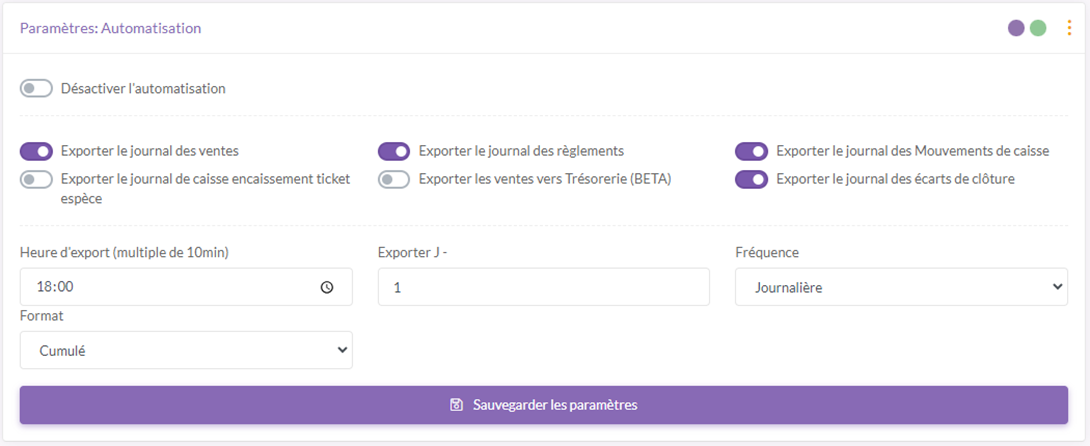The height and width of the screenshot is (446, 1090).
Task: Click the purple circle in panel header
Action: click(1016, 28)
